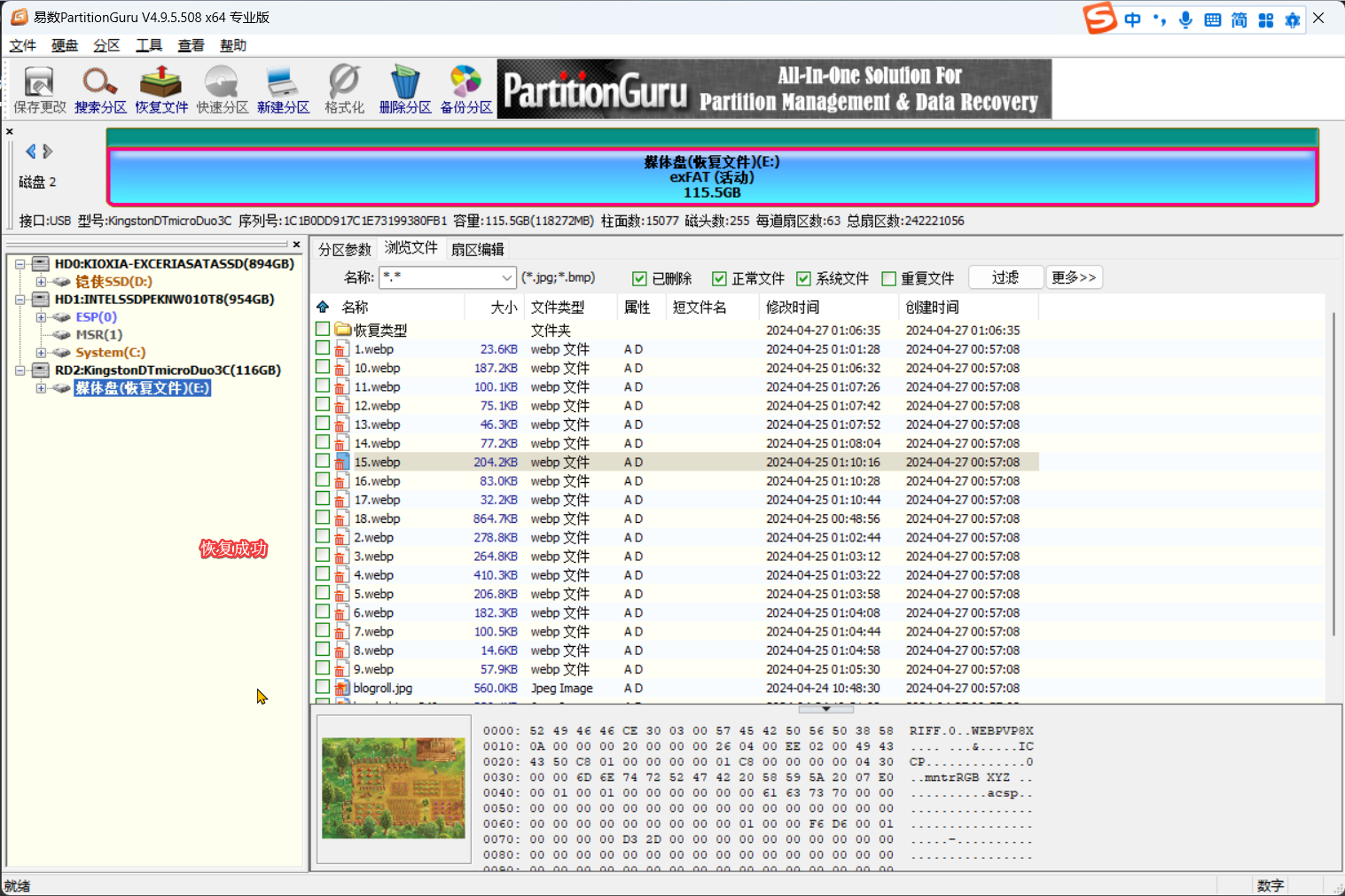Click the file list vertical scrollbar

click(1334, 472)
